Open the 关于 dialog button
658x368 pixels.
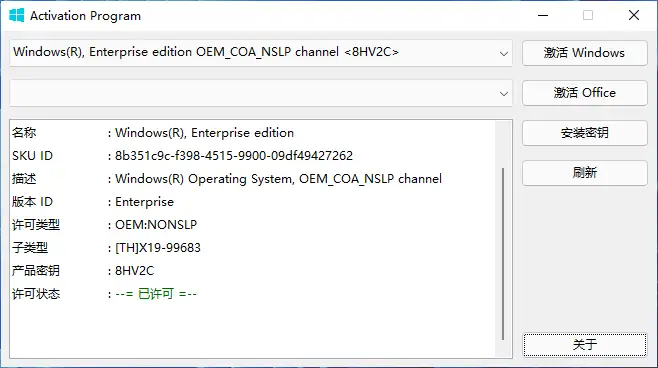tap(584, 345)
